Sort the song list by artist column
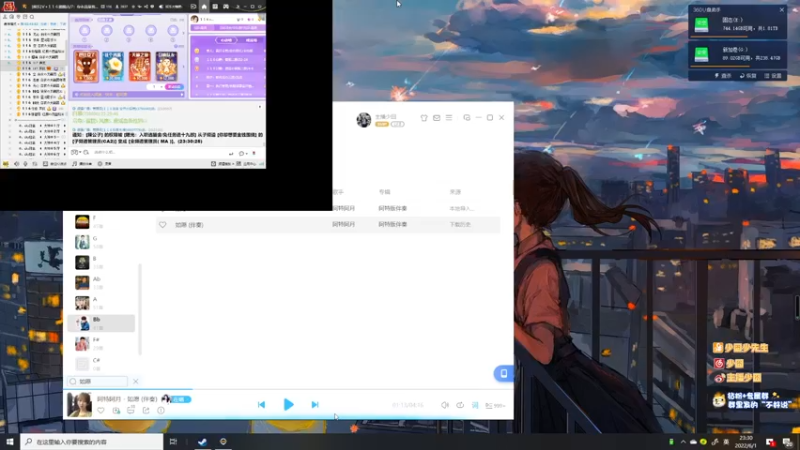 pyautogui.click(x=338, y=192)
